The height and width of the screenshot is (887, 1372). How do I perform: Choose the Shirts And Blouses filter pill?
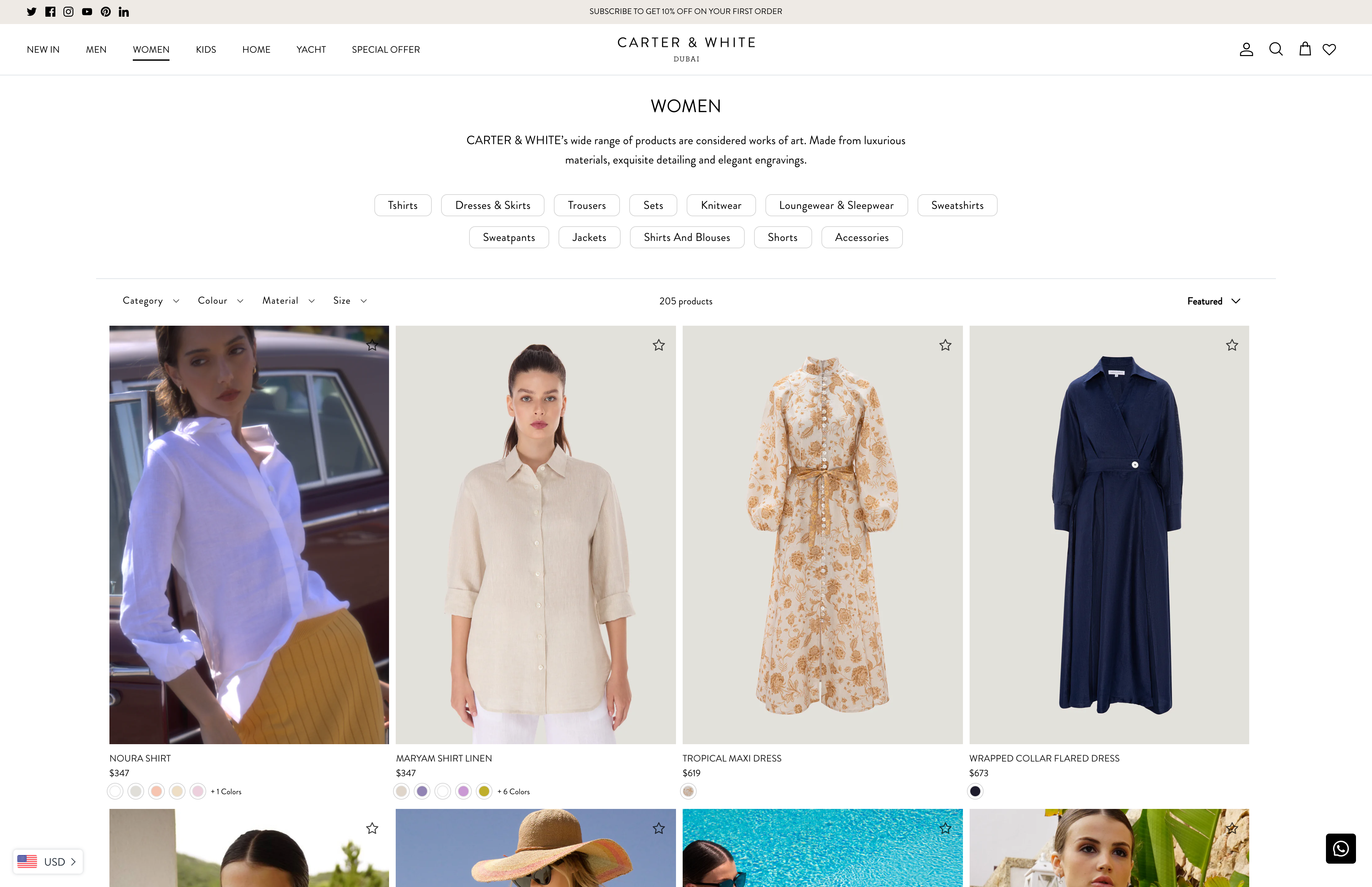pos(686,237)
